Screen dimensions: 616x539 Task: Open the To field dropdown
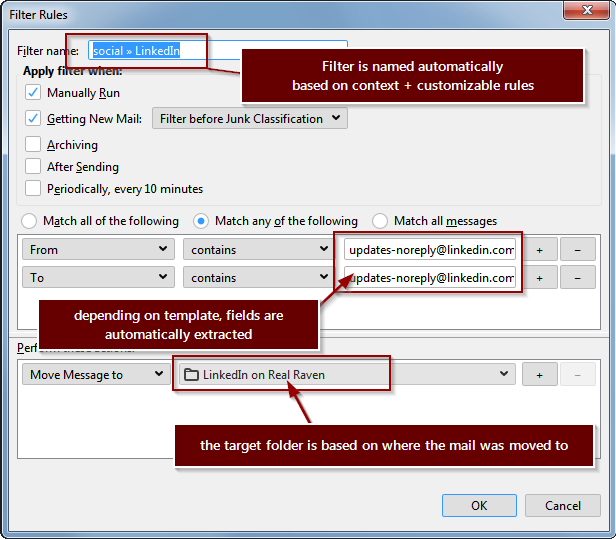[x=98, y=277]
